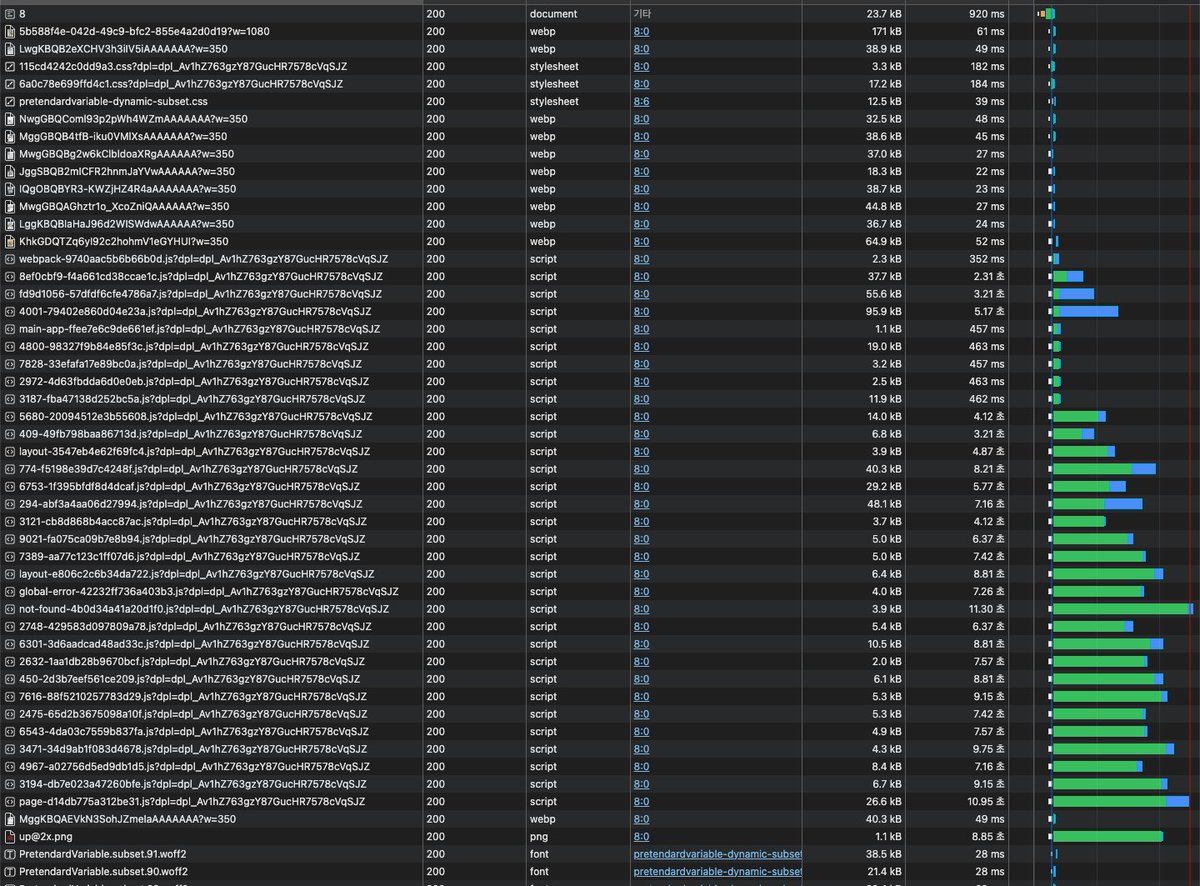Viewport: 1200px width, 886px height.
Task: Click the document type cell of request 8
Action: pyautogui.click(x=553, y=14)
